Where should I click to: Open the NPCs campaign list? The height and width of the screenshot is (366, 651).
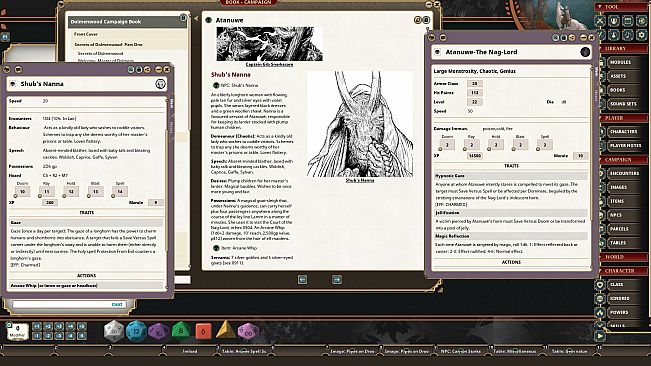[626, 215]
